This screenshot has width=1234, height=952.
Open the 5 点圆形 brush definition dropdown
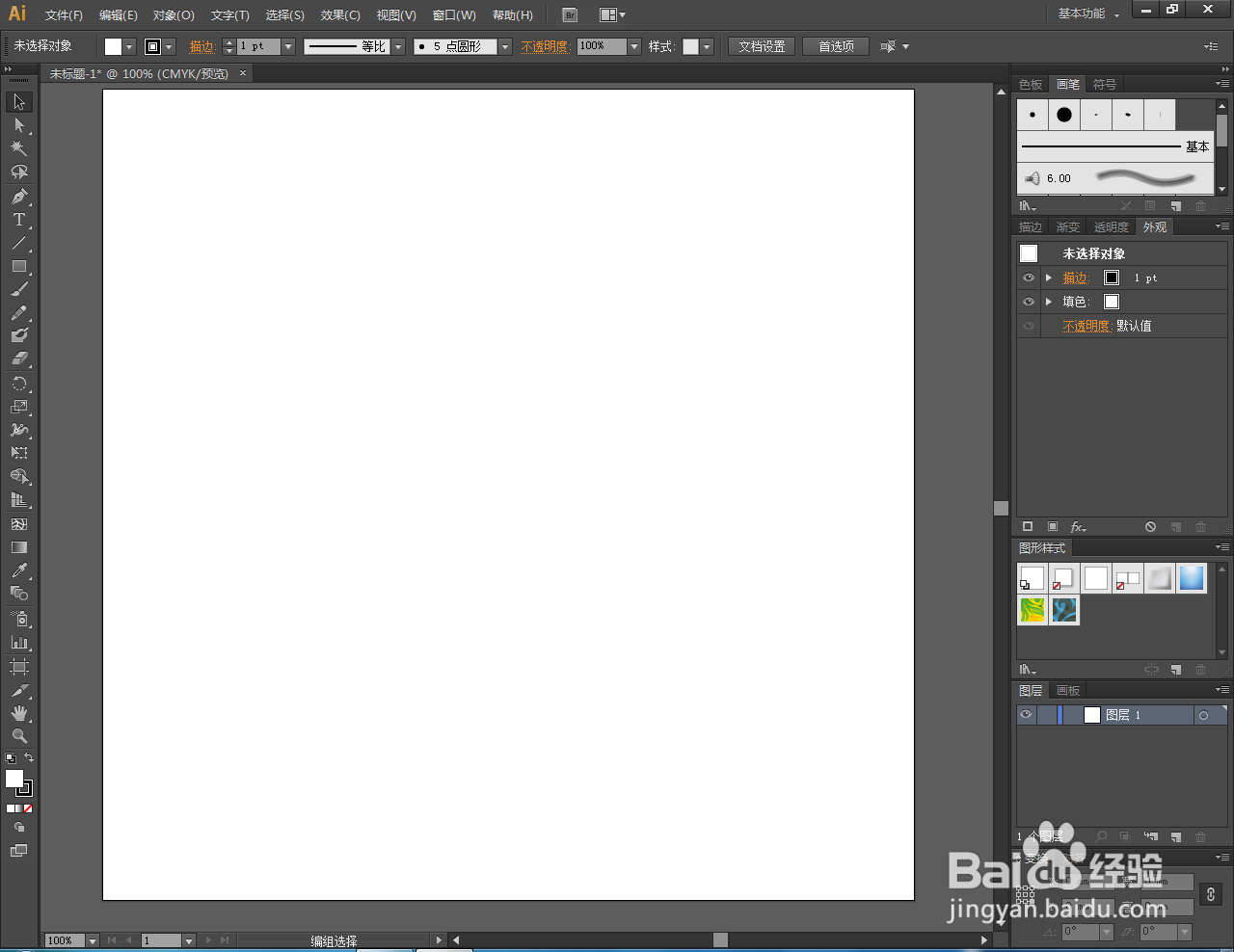pos(505,46)
